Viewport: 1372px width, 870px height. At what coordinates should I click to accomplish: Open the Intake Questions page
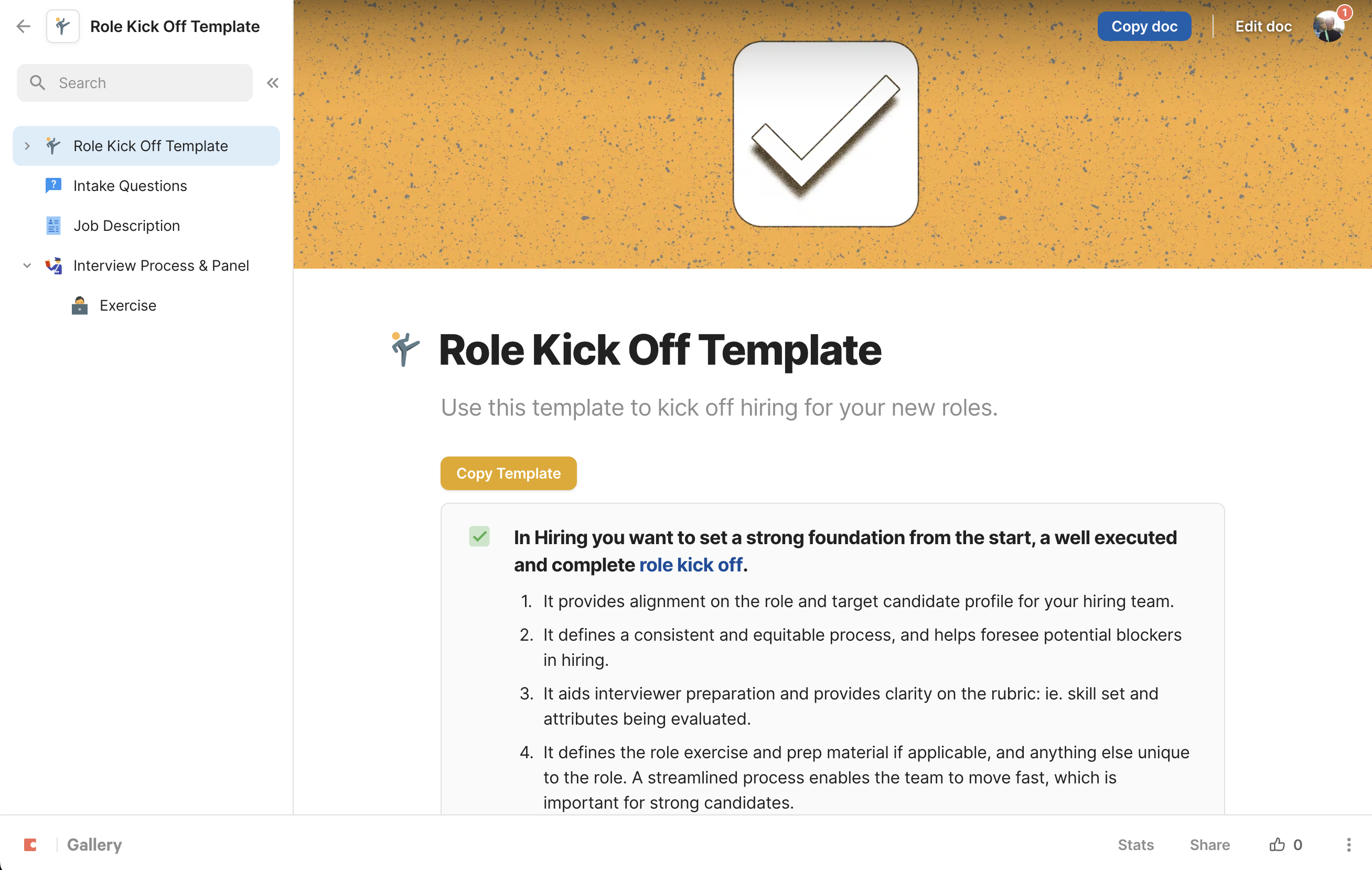pyautogui.click(x=130, y=186)
